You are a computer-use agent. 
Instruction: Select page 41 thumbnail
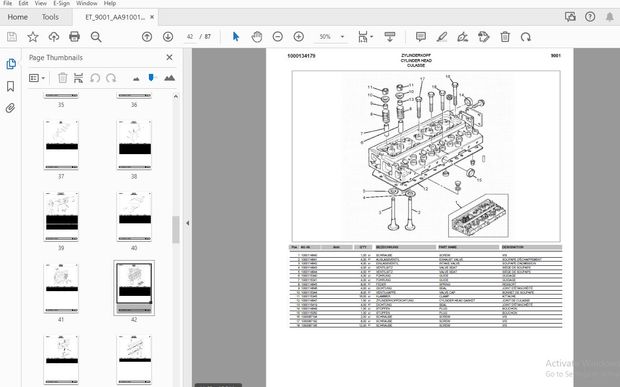[x=61, y=288]
